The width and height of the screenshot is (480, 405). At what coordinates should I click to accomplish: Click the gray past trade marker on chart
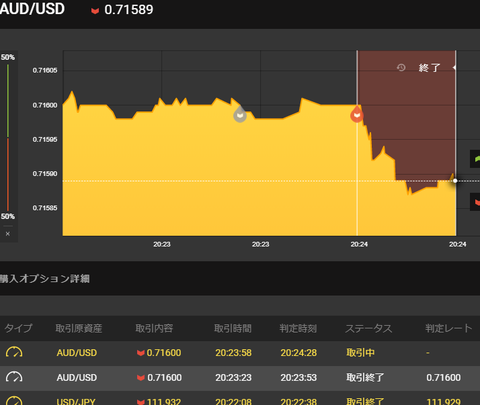click(240, 115)
